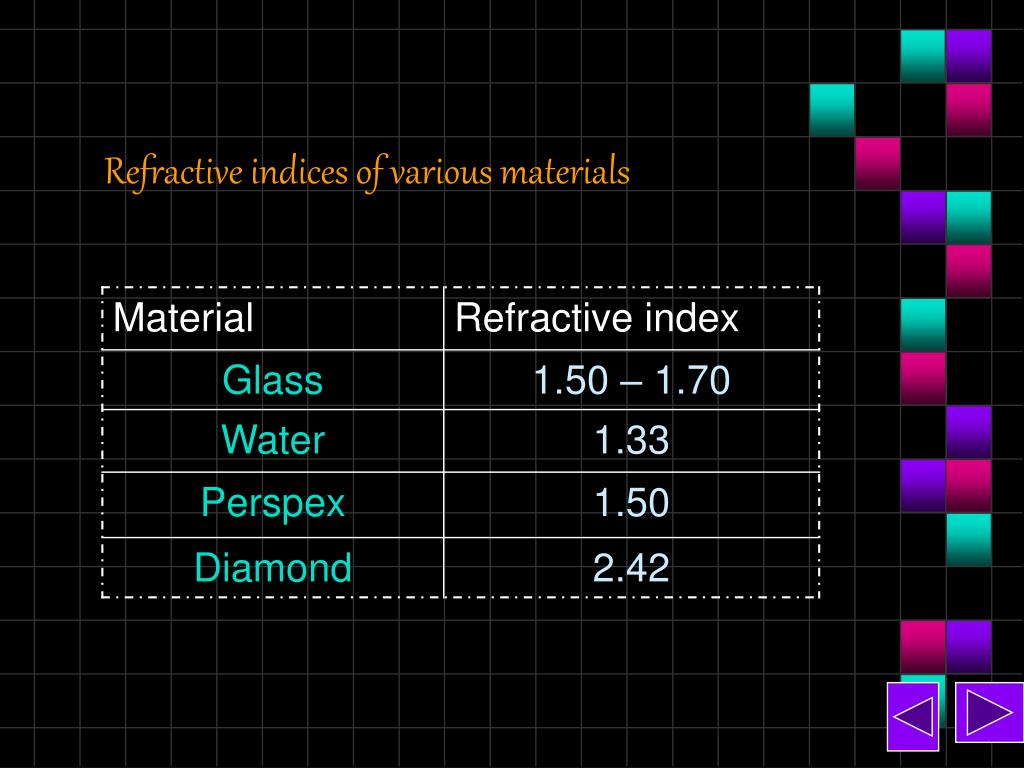Go to the next slide arrow button
This screenshot has width=1024, height=768.
pyautogui.click(x=989, y=712)
